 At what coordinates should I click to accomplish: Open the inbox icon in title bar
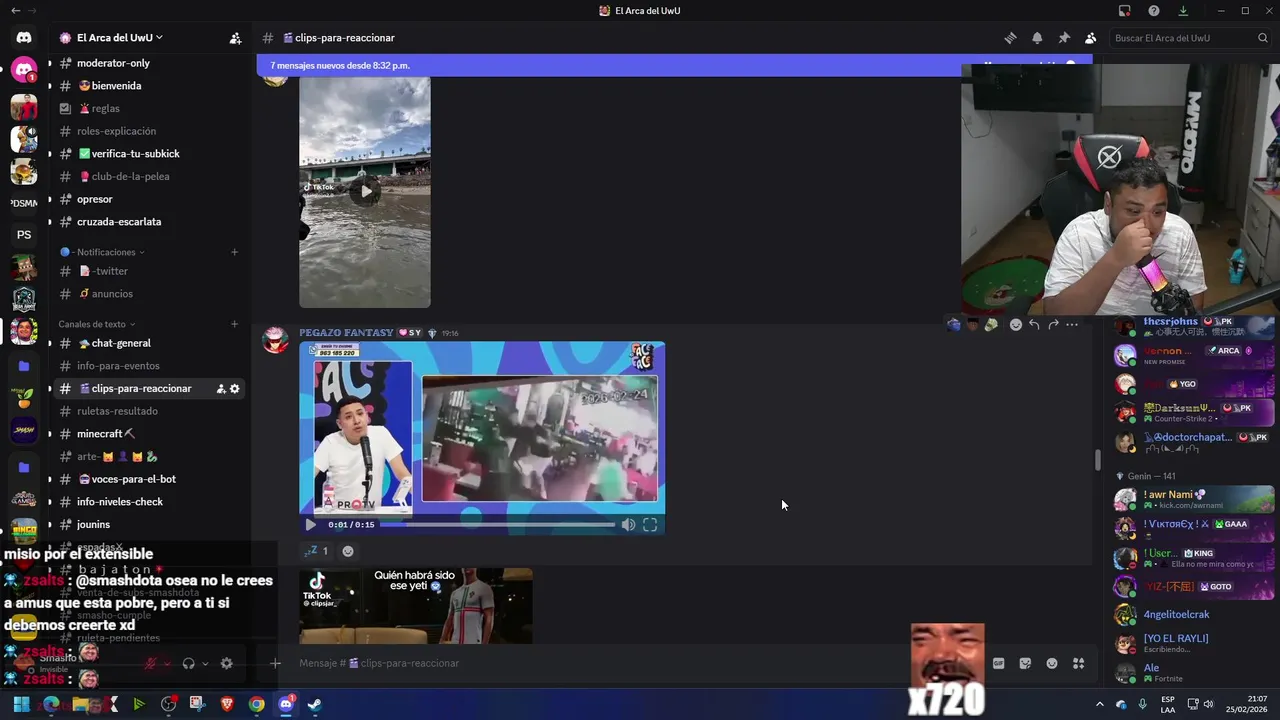[x=1125, y=11]
